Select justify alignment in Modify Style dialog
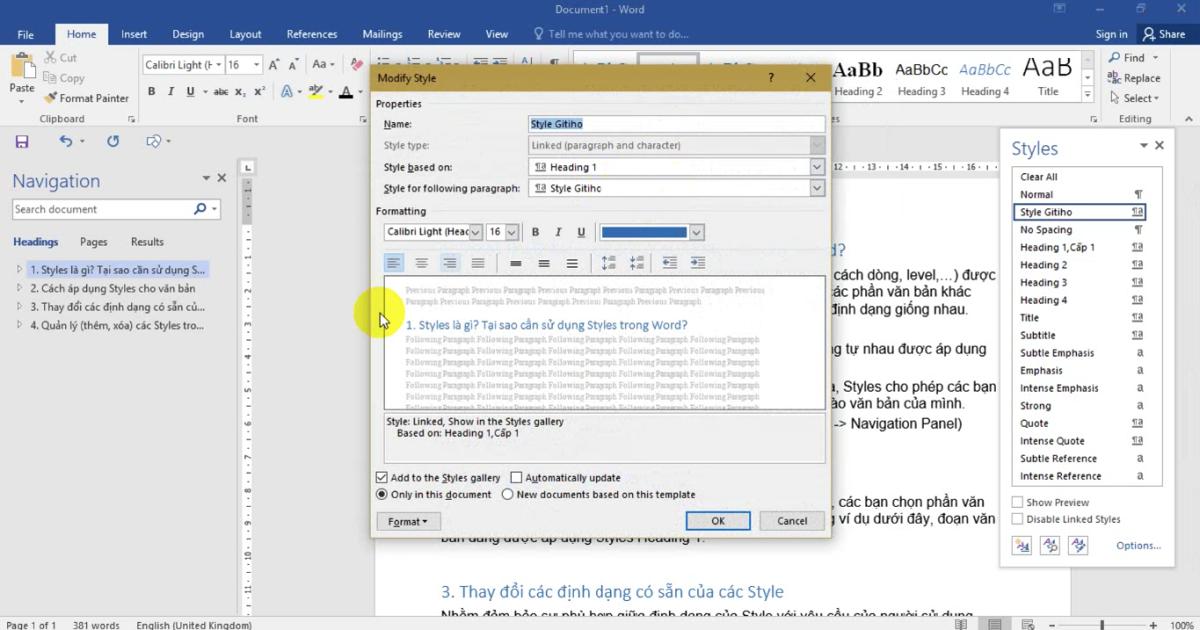 (x=478, y=263)
